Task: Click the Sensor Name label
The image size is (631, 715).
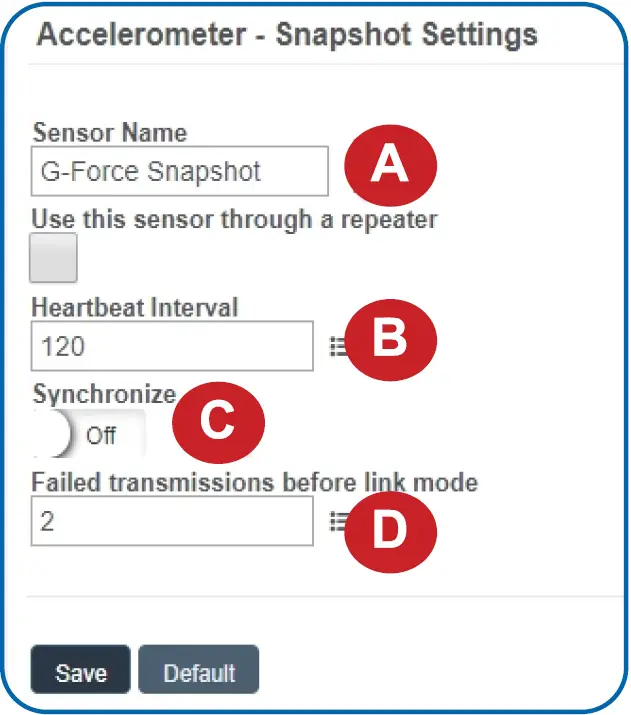Action: pyautogui.click(x=109, y=132)
